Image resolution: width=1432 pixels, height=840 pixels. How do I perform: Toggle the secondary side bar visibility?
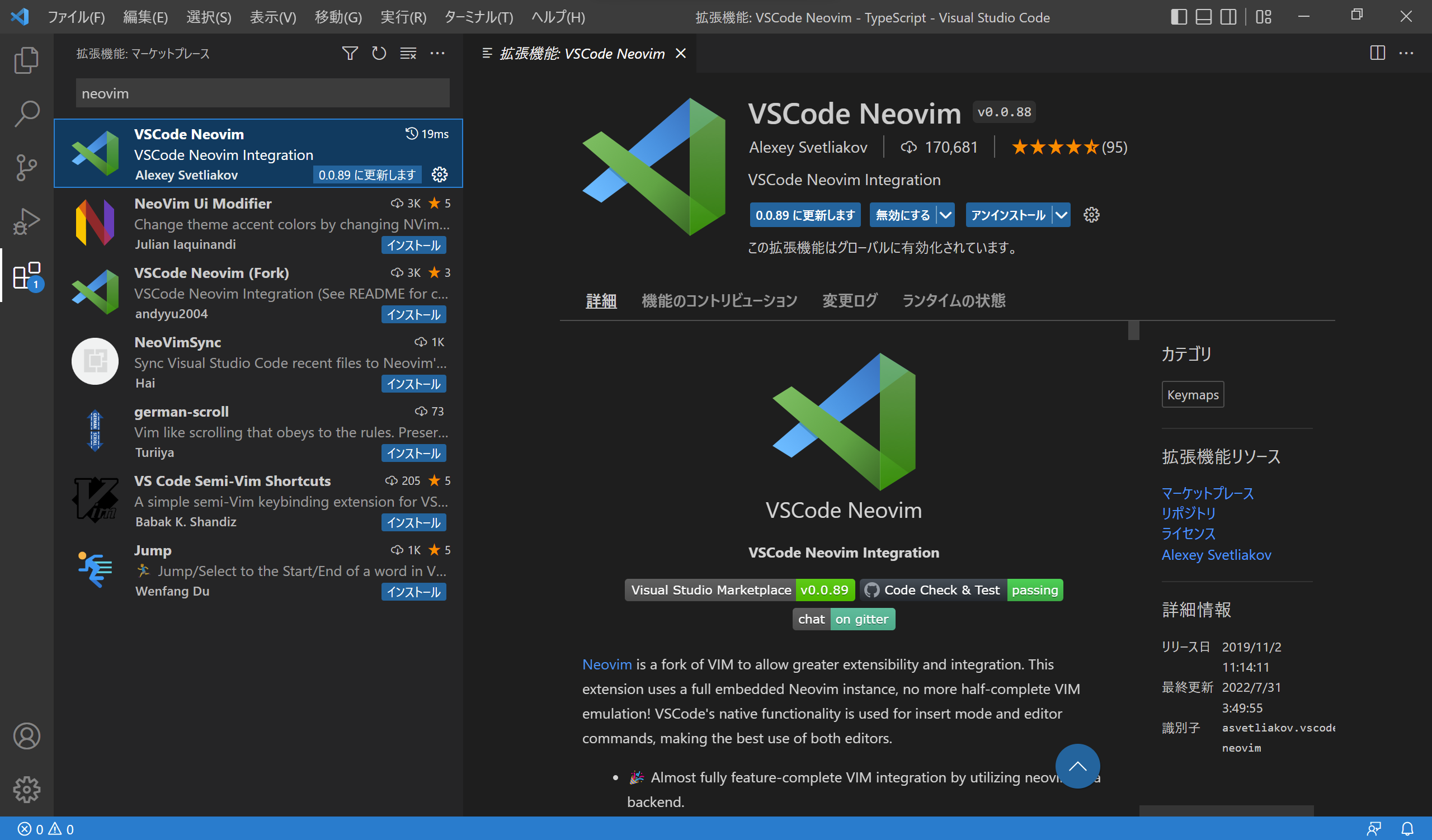[x=1228, y=17]
